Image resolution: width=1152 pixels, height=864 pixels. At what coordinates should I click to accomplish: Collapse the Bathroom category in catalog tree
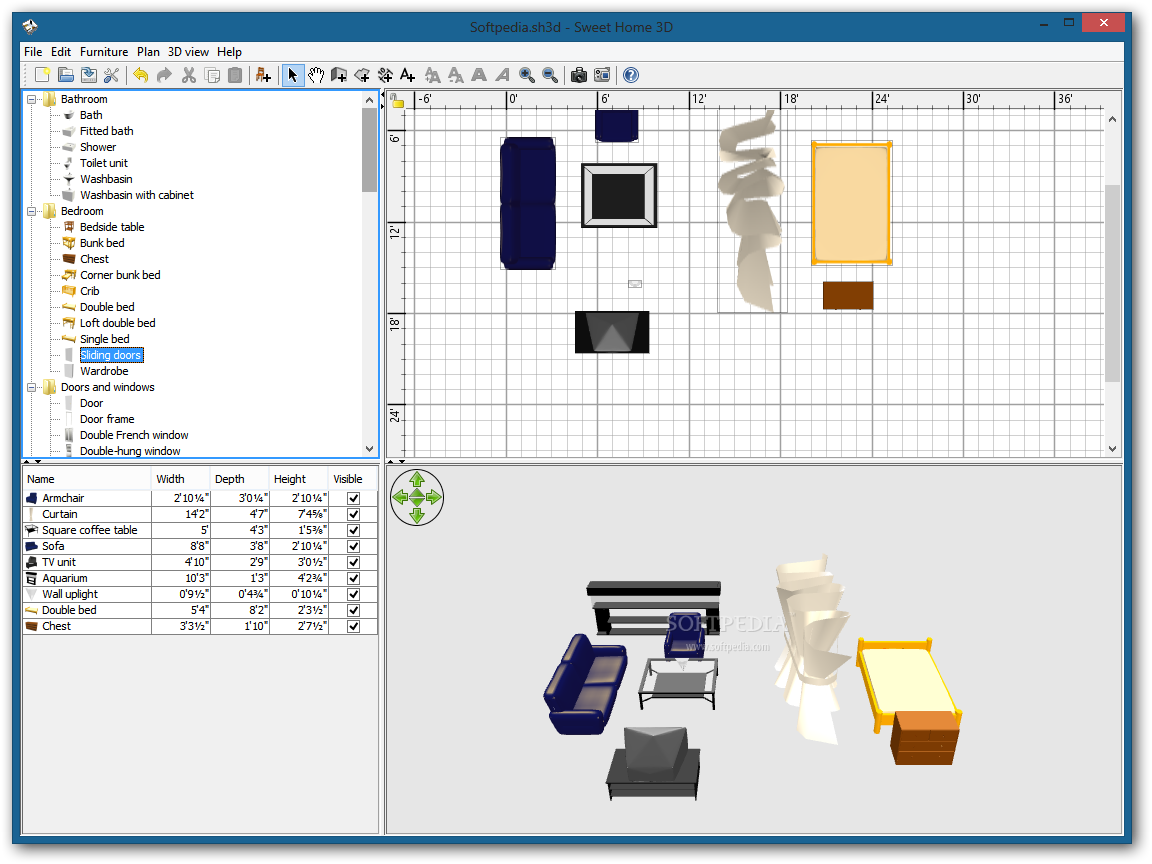[32, 99]
